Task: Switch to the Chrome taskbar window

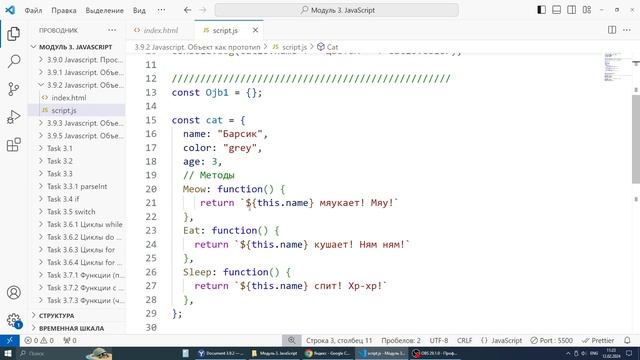Action: 329,353
